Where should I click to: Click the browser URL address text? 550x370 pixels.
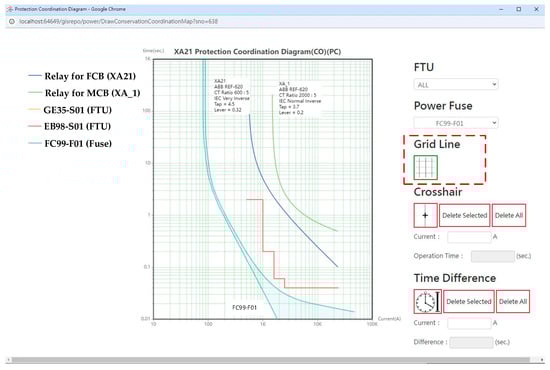coord(118,21)
